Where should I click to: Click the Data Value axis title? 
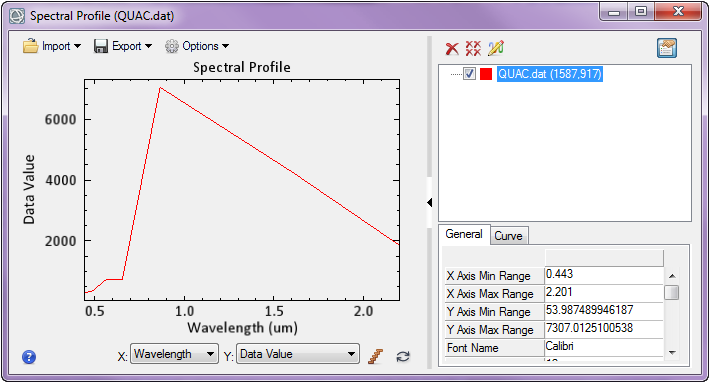29,190
